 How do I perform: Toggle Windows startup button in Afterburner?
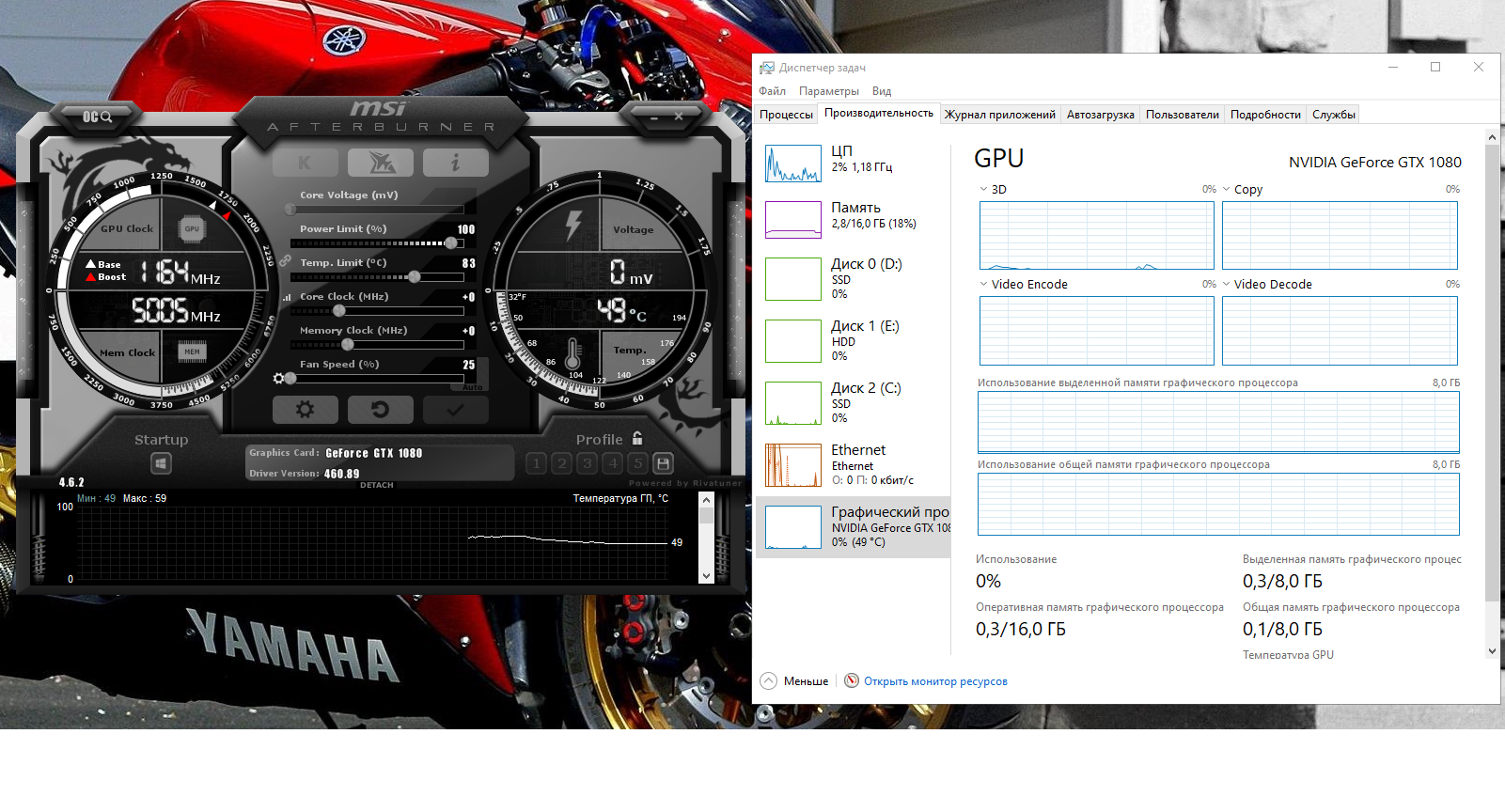coord(161,463)
